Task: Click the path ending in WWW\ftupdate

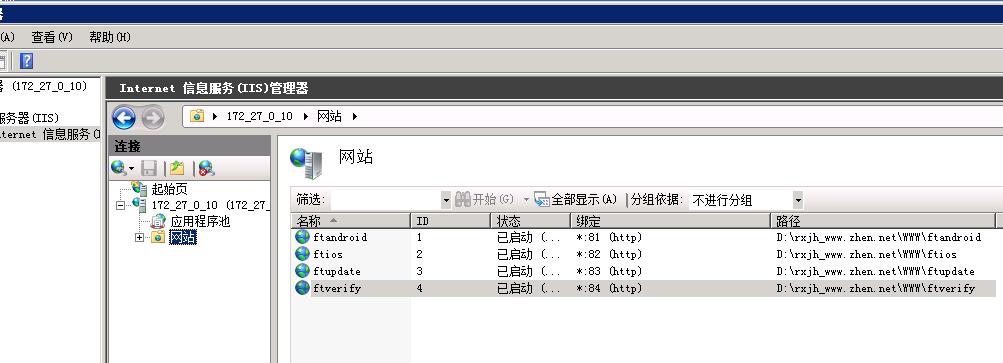Action: (x=876, y=271)
